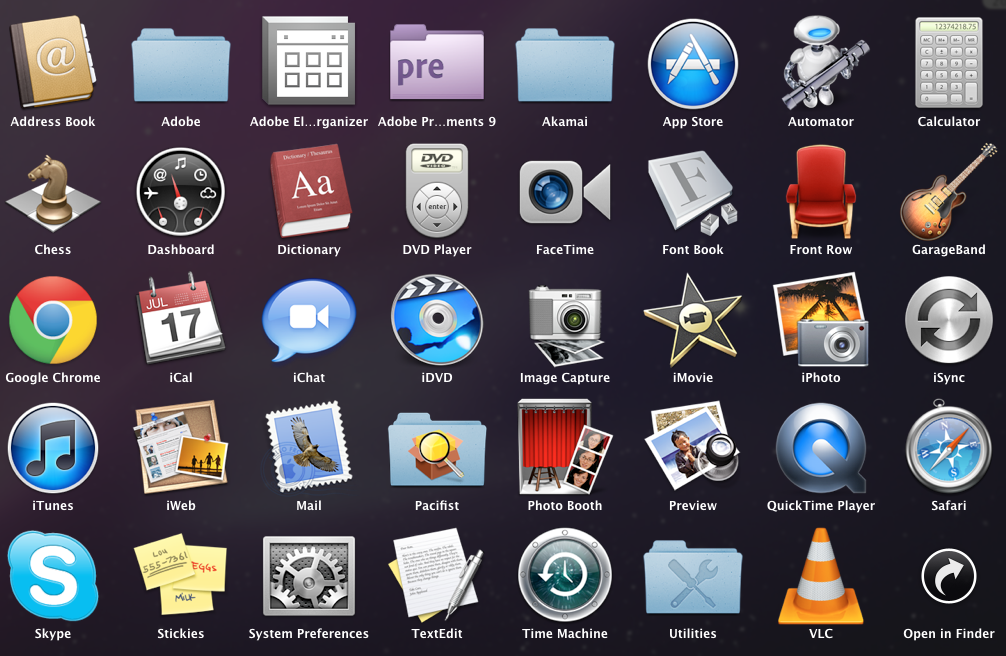Start a FaceTime call

tap(565, 192)
